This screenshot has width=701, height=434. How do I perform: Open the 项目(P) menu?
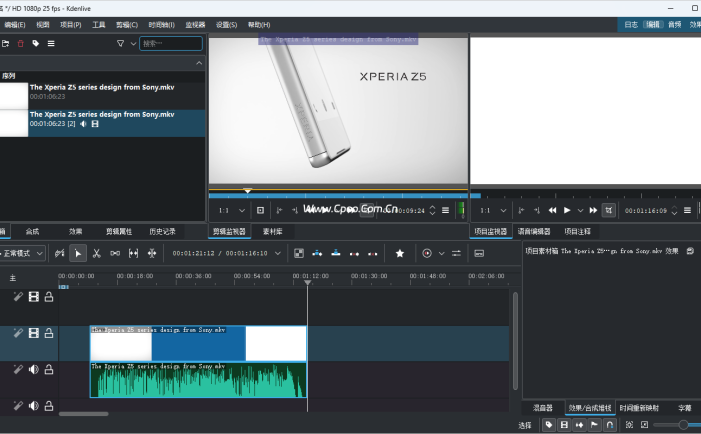tap(71, 25)
